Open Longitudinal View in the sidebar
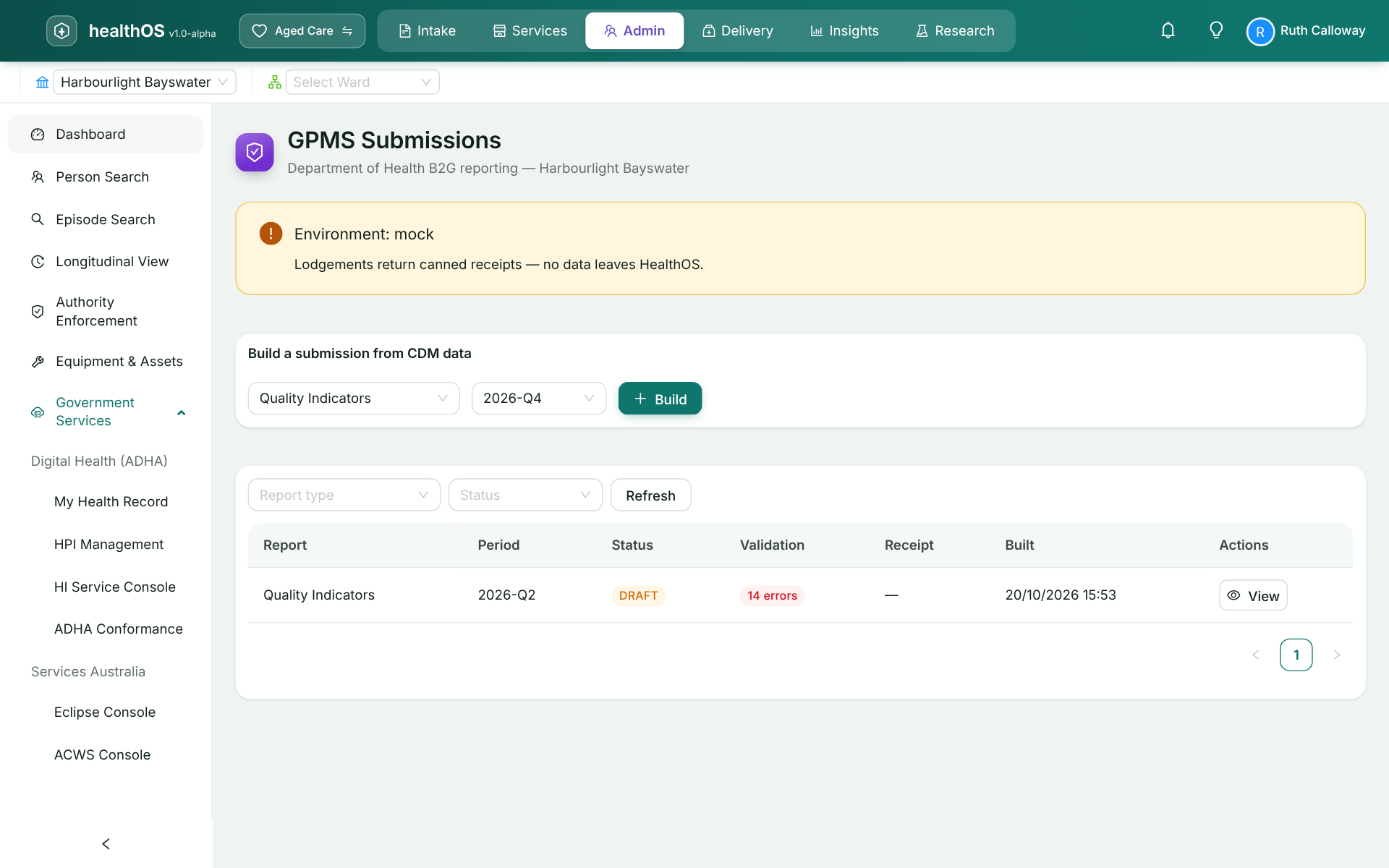Viewport: 1389px width, 868px height. coord(106,262)
